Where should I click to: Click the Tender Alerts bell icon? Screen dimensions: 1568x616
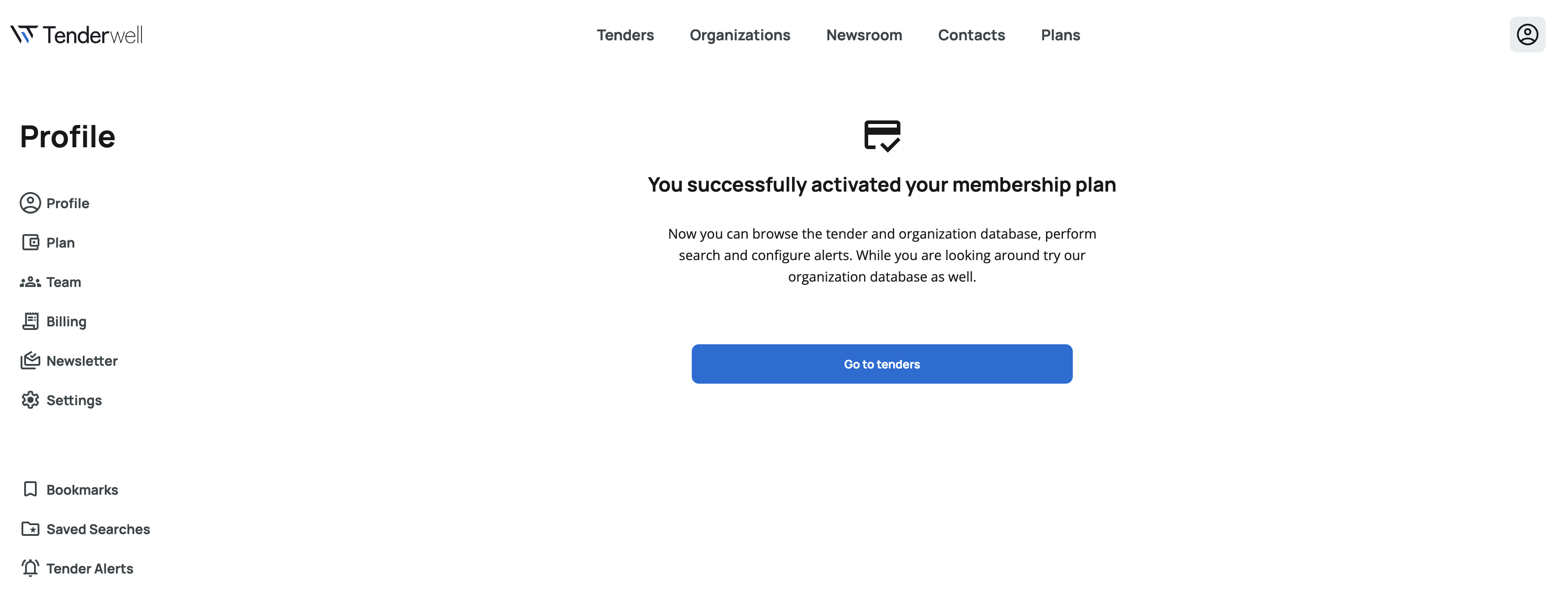point(30,569)
